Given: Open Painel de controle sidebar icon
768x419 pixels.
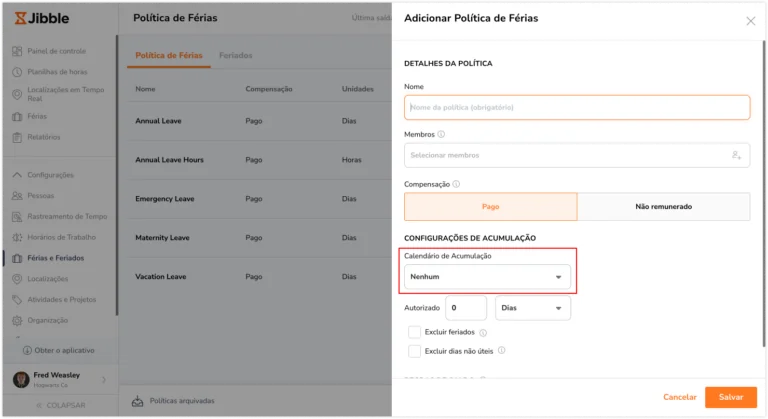Looking at the screenshot, I should (17, 51).
